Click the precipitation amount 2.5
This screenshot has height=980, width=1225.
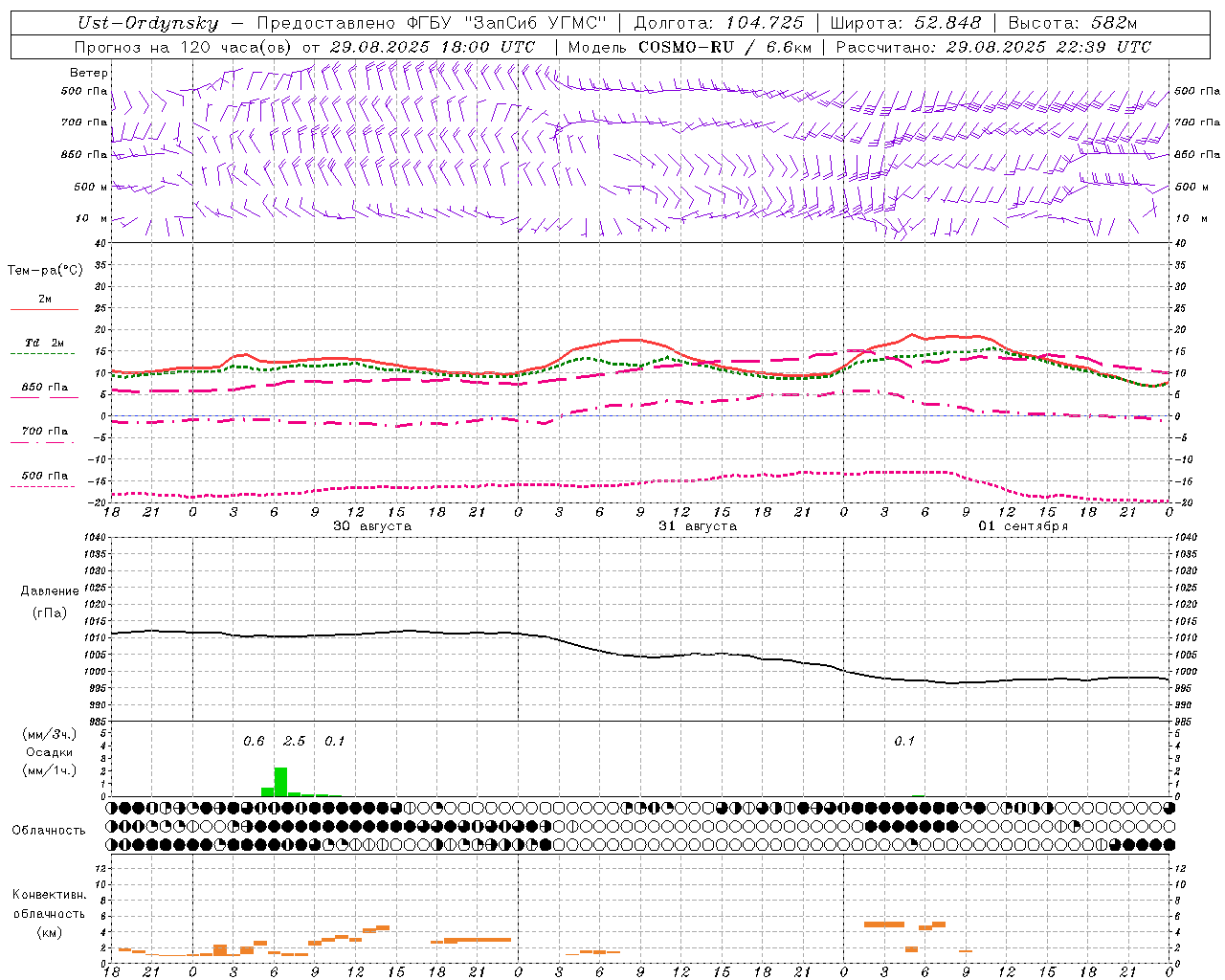coord(295,742)
